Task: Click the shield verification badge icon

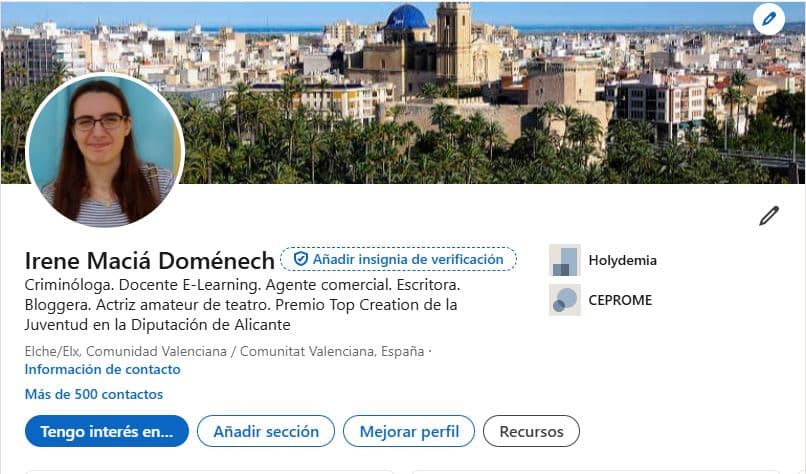Action: click(x=300, y=259)
